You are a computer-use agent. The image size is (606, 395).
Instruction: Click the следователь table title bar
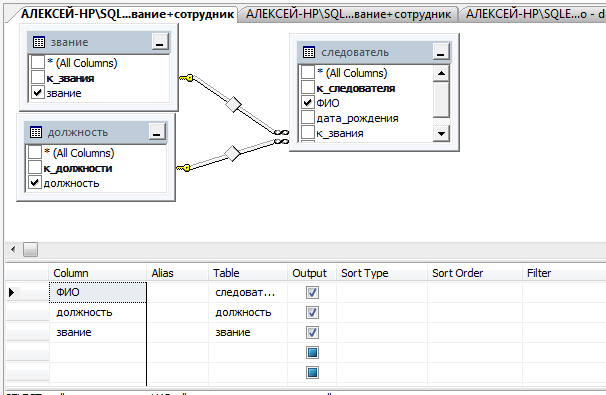tap(374, 52)
